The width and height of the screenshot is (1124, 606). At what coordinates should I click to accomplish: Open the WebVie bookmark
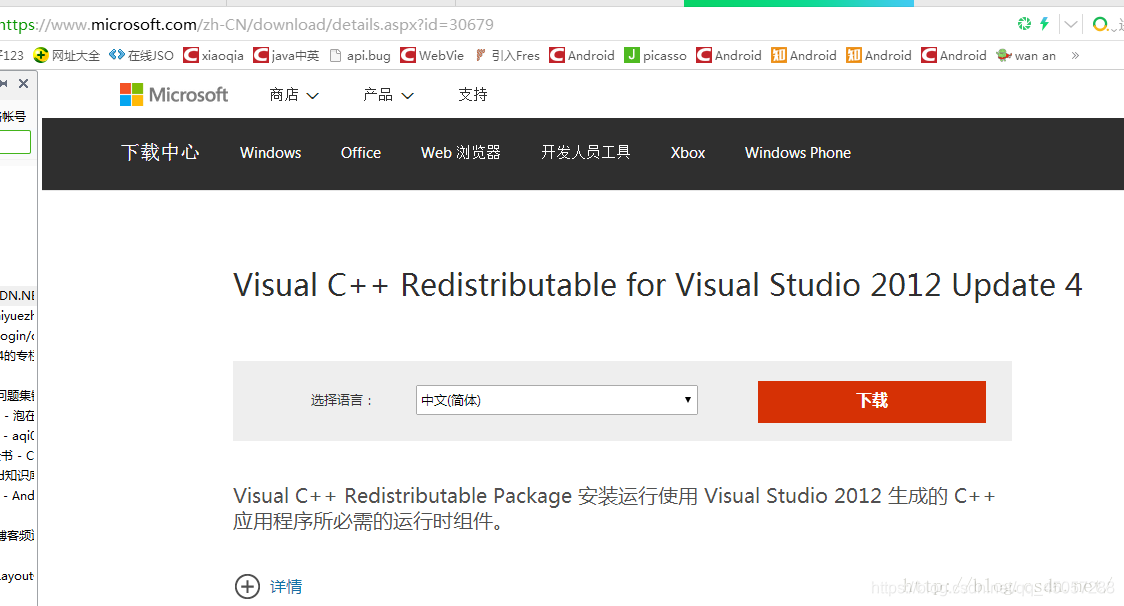click(x=432, y=55)
